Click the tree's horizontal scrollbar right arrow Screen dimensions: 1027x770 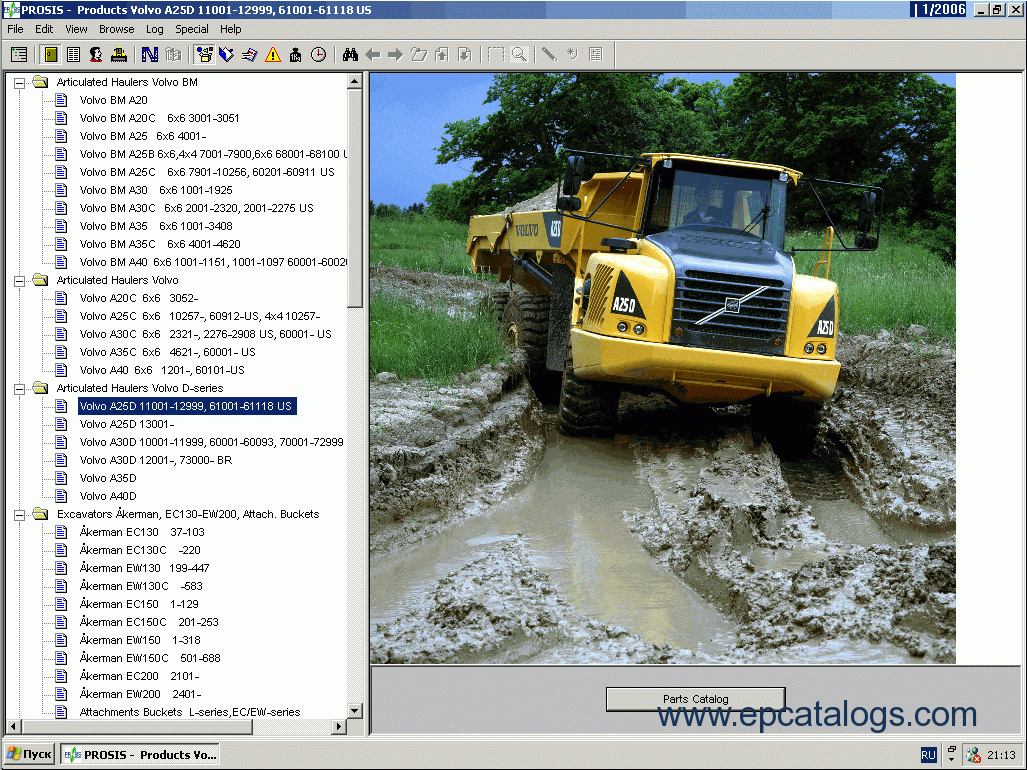tap(339, 726)
